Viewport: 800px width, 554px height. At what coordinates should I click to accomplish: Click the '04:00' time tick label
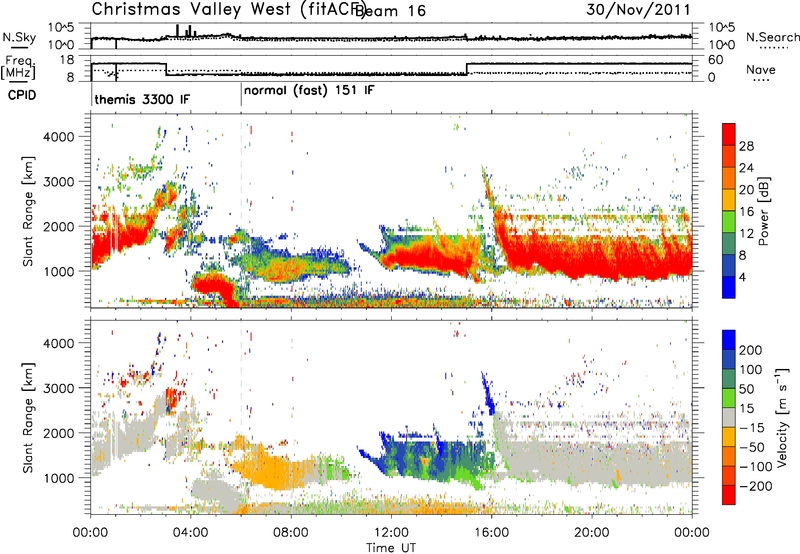(x=191, y=533)
